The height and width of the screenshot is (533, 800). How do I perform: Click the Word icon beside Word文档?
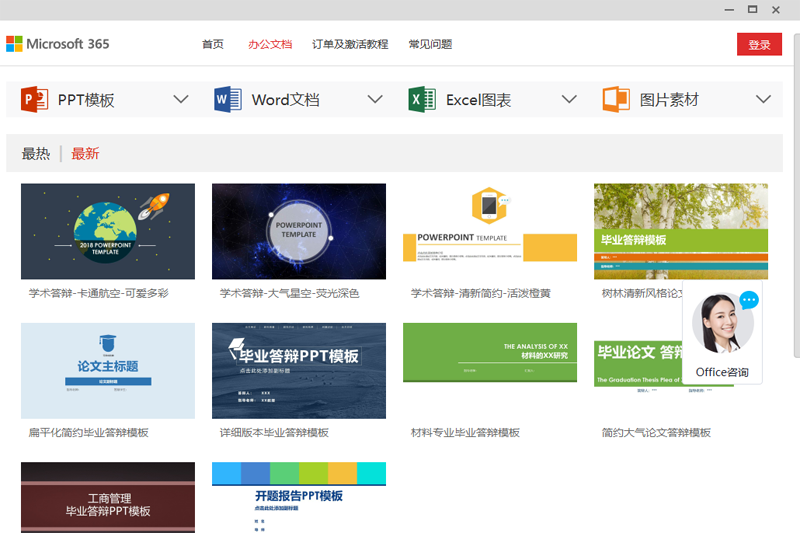[x=228, y=100]
